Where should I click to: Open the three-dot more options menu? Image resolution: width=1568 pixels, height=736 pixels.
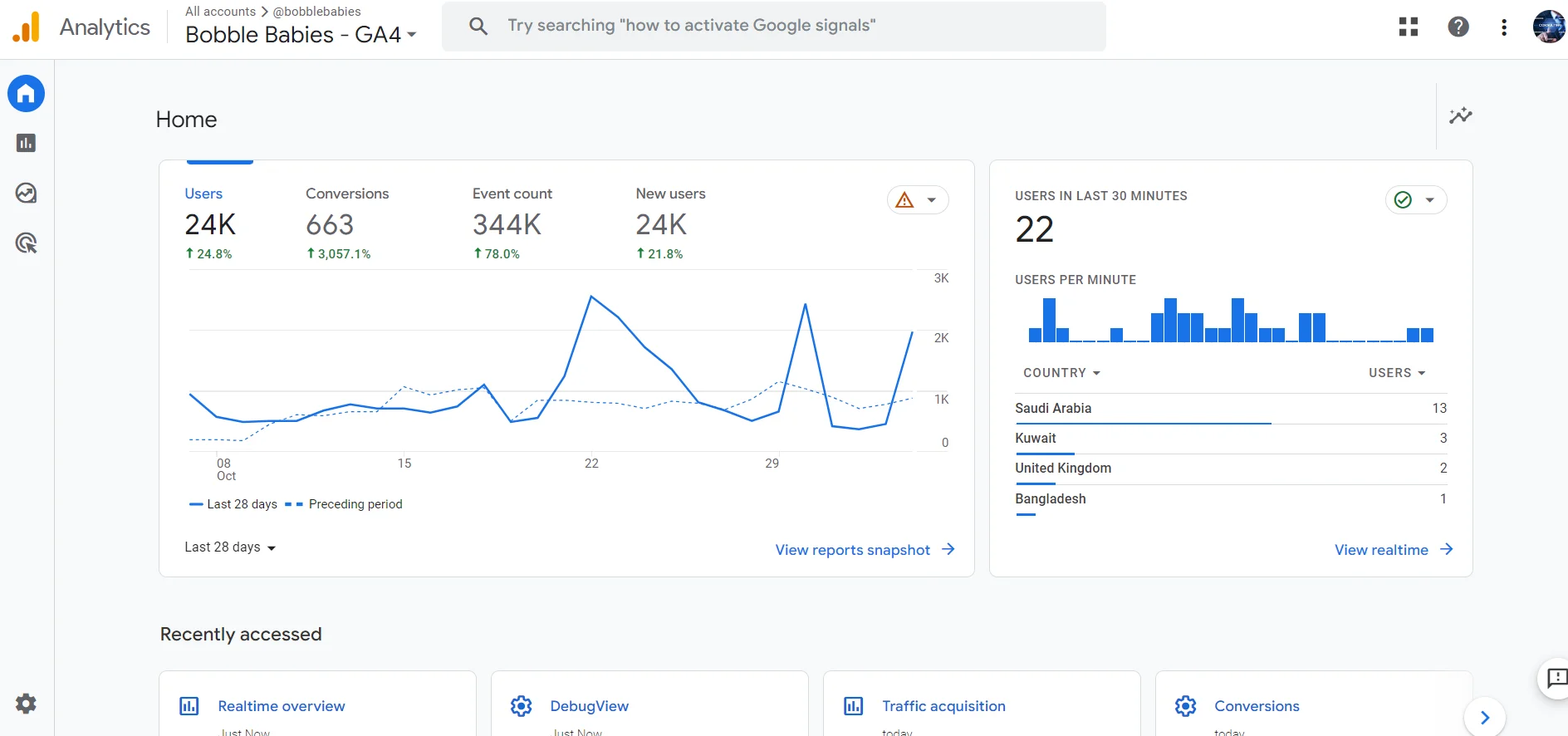pos(1504,27)
